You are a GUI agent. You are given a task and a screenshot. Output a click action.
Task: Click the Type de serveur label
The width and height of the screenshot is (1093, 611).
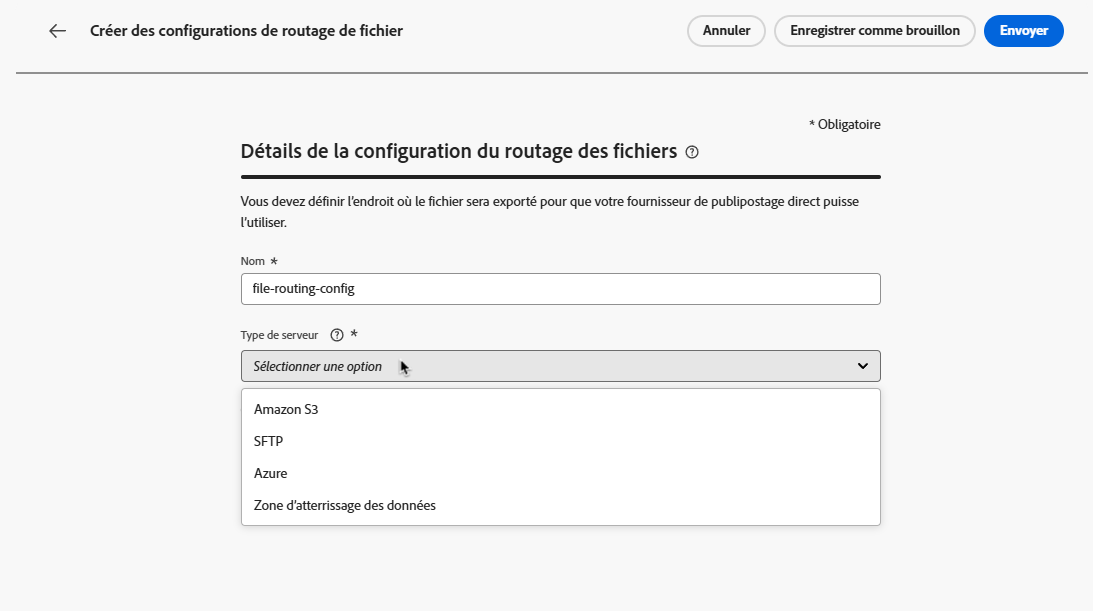point(279,336)
